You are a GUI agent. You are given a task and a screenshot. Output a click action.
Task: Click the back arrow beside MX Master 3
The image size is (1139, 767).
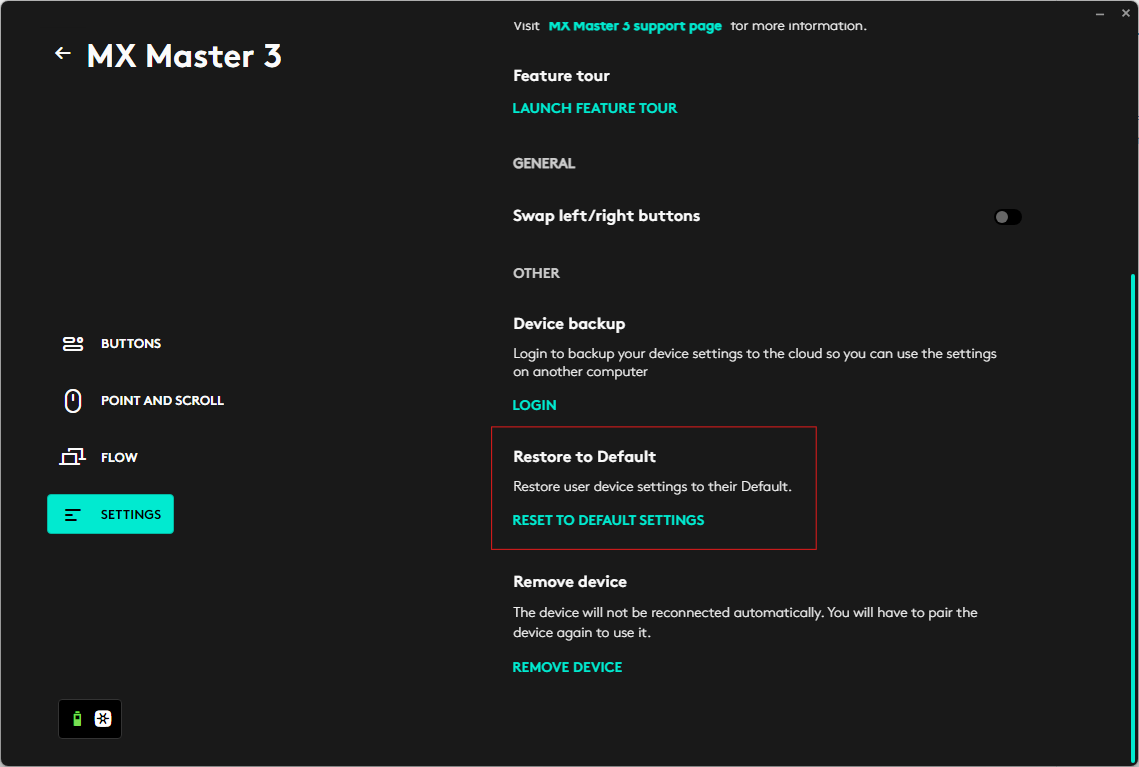point(63,54)
